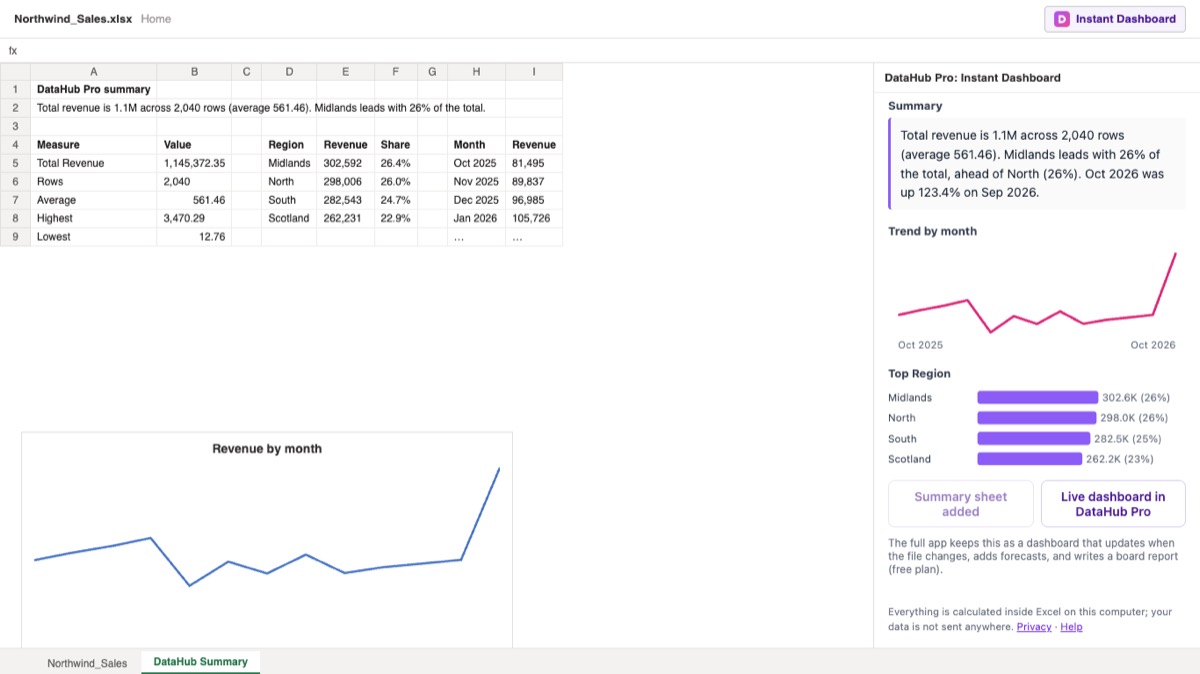Select the value 89,837
Viewport: 1200px width, 674px height.
(534, 181)
